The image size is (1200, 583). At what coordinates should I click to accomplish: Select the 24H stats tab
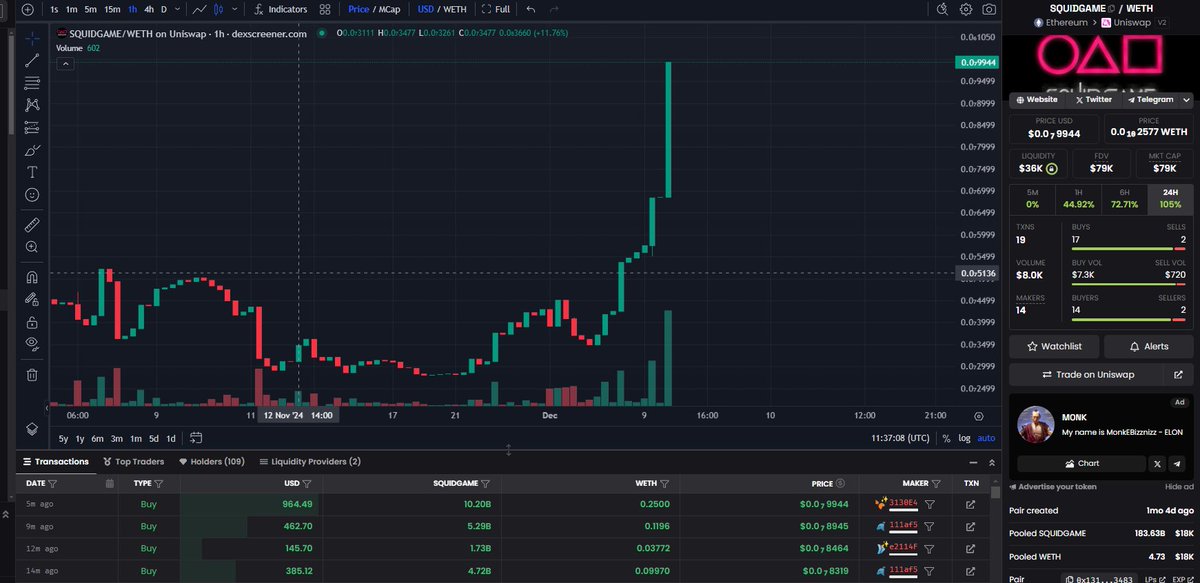click(x=1170, y=198)
